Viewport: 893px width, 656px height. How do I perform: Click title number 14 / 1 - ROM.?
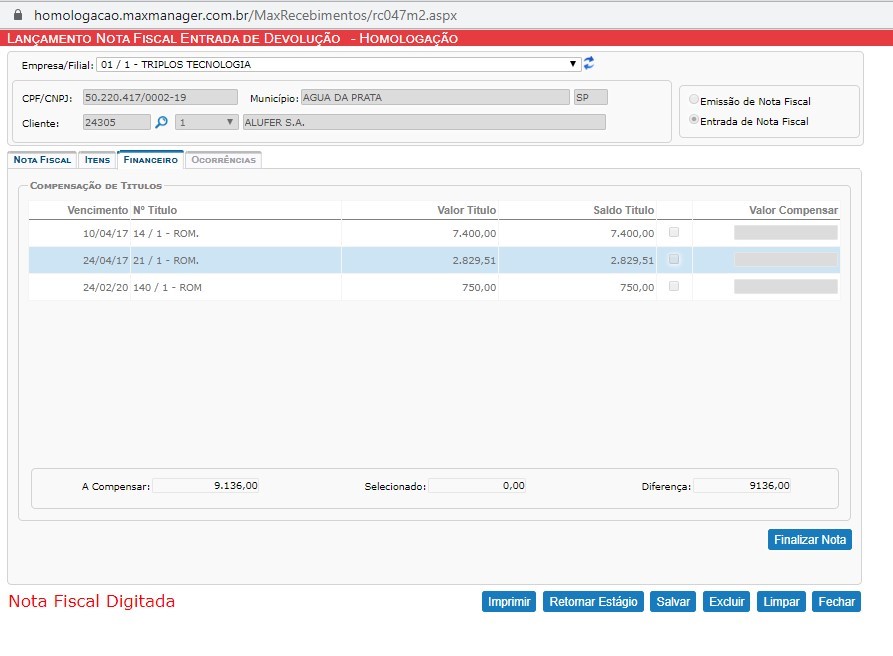click(x=166, y=233)
